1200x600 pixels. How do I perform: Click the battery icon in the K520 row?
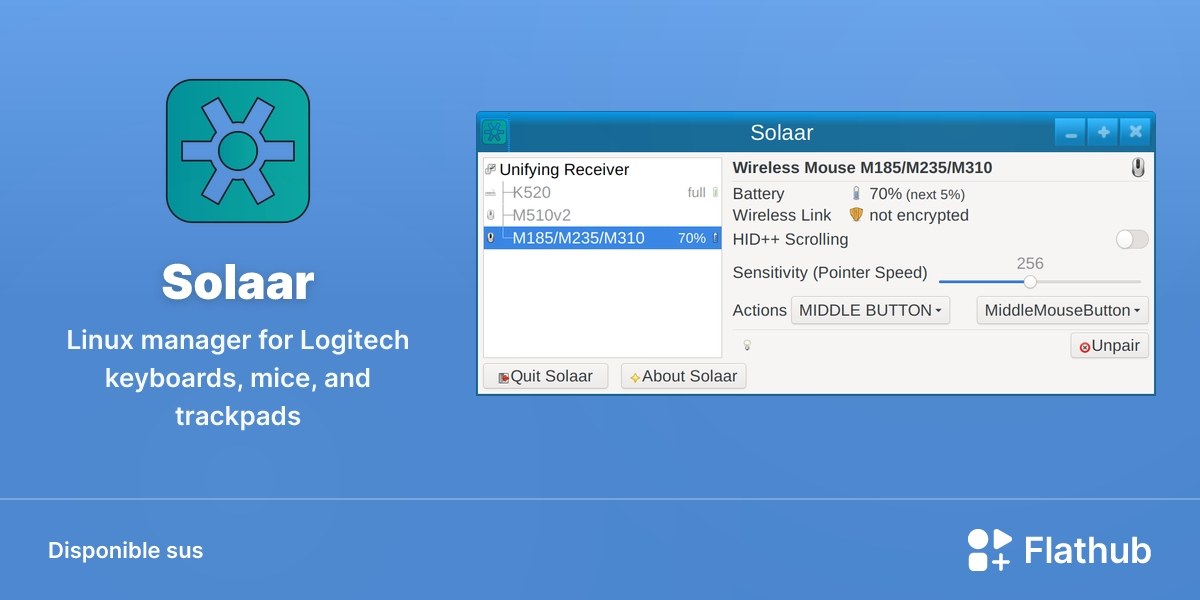(715, 192)
